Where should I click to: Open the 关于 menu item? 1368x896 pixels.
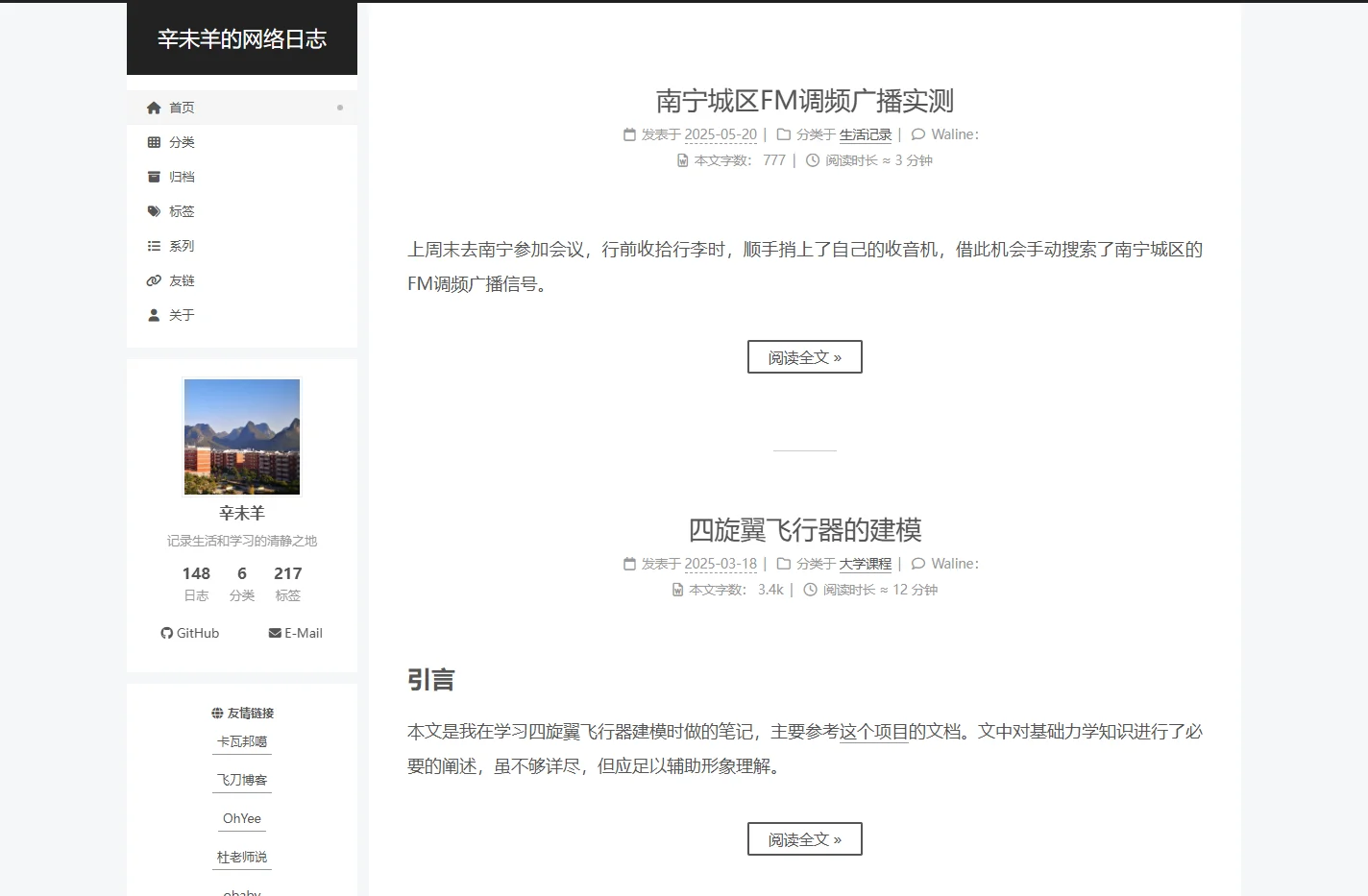242,315
